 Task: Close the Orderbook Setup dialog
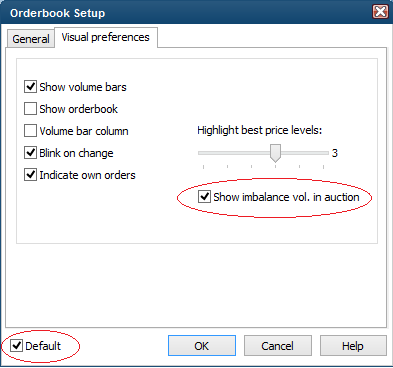pos(380,12)
